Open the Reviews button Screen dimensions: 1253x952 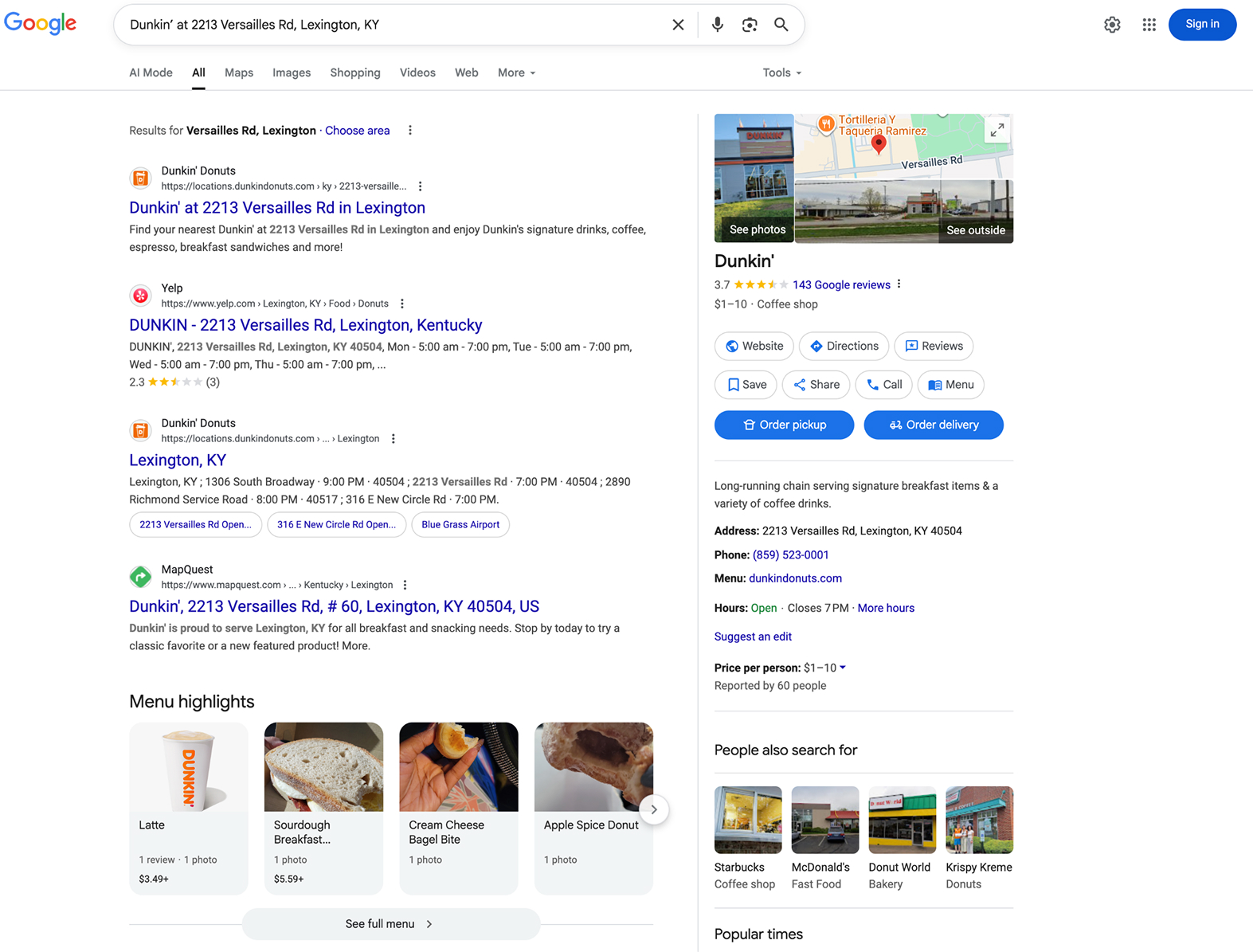934,347
